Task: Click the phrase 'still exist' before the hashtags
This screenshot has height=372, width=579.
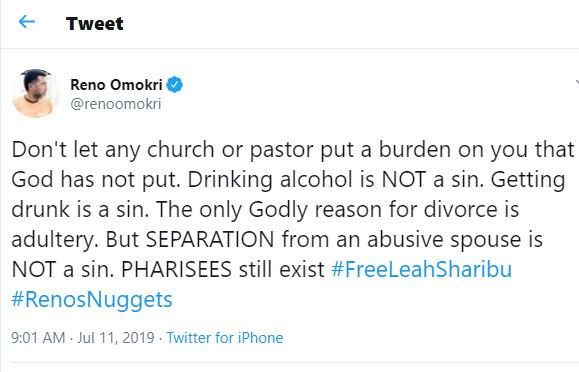Action: point(281,269)
